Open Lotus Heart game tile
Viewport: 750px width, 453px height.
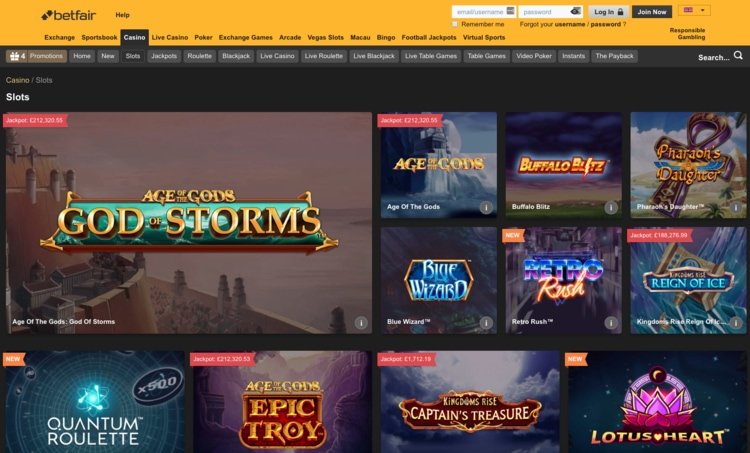(x=657, y=402)
